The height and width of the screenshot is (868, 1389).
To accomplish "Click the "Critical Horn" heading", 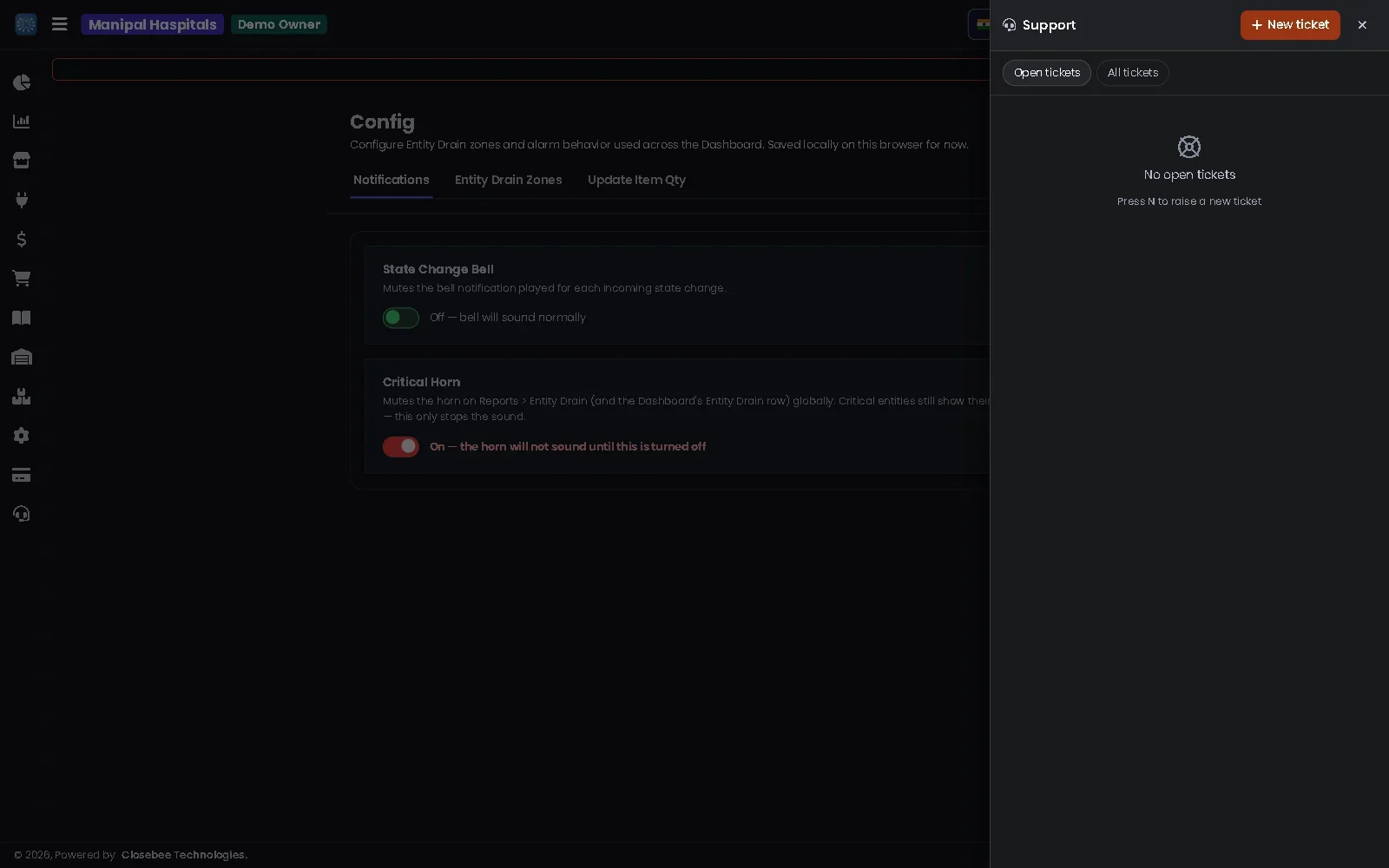I will point(422,382).
